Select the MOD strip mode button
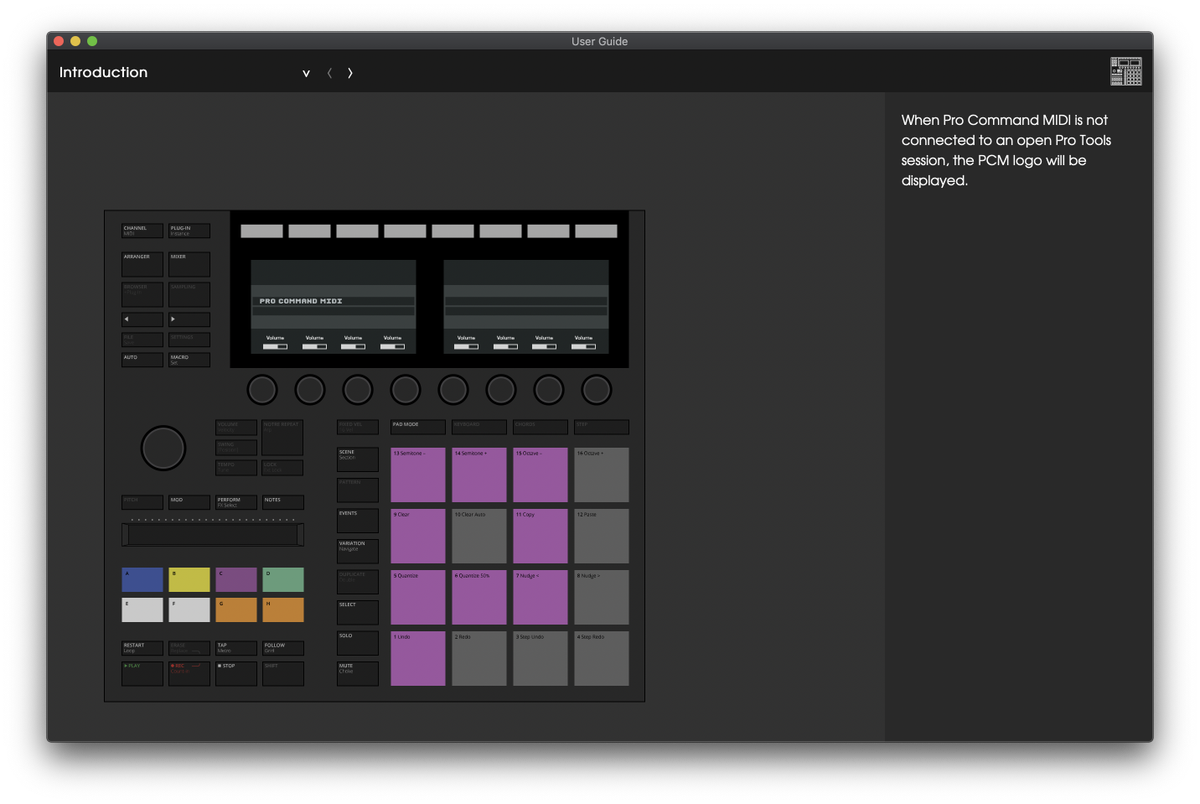1200x804 pixels. click(189, 502)
